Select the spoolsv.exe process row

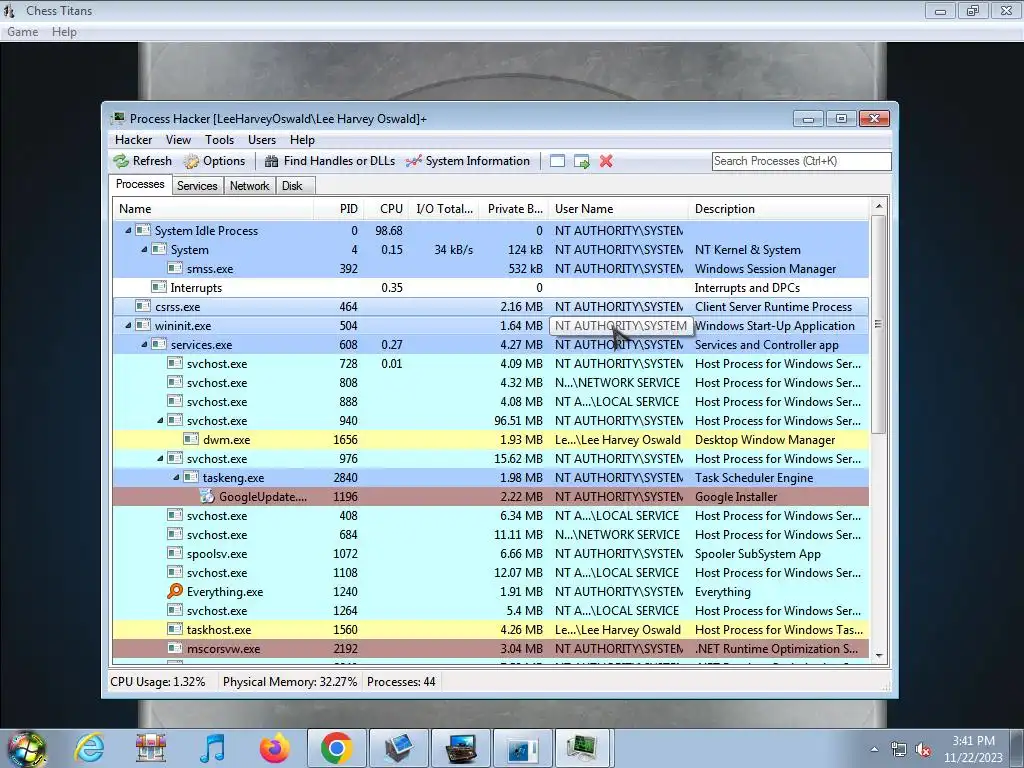491,554
